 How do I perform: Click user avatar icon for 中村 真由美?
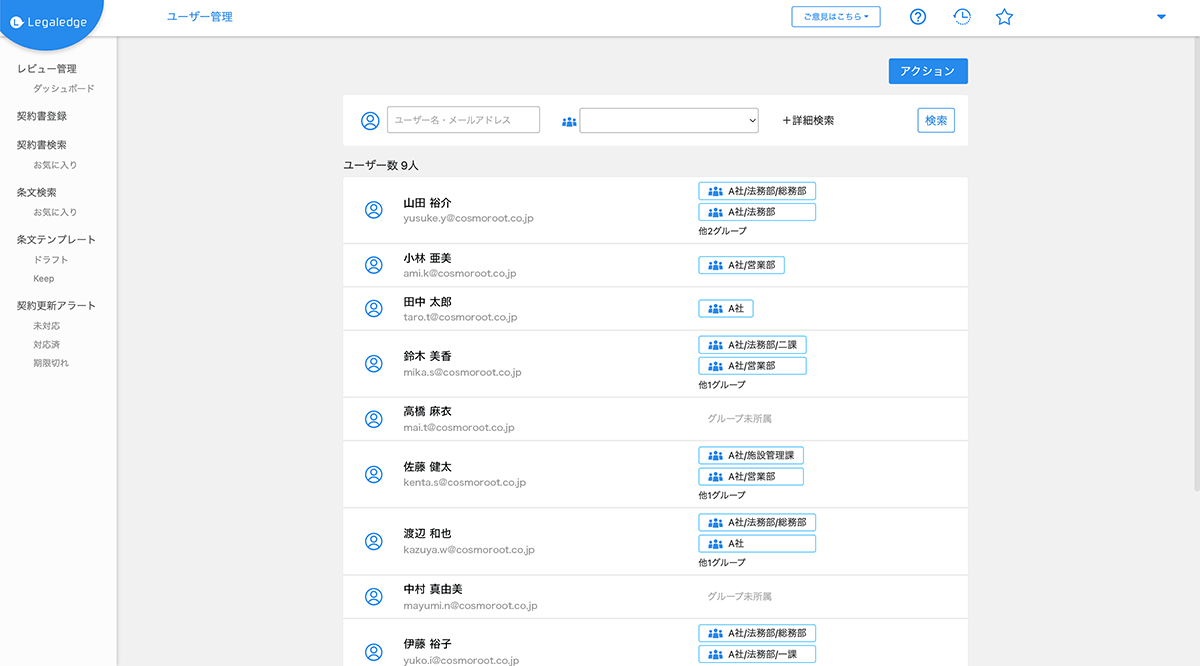click(x=373, y=597)
